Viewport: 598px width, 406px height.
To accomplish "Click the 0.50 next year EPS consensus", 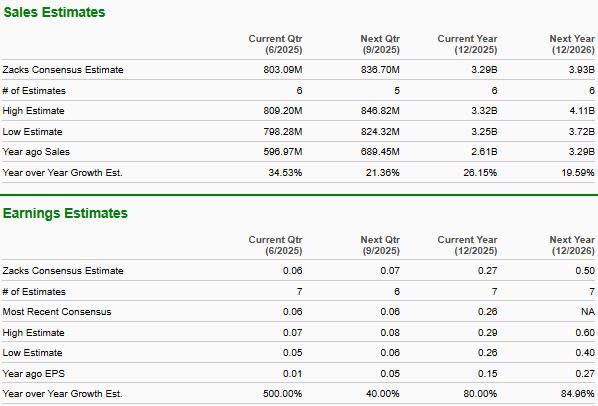I will (x=585, y=271).
